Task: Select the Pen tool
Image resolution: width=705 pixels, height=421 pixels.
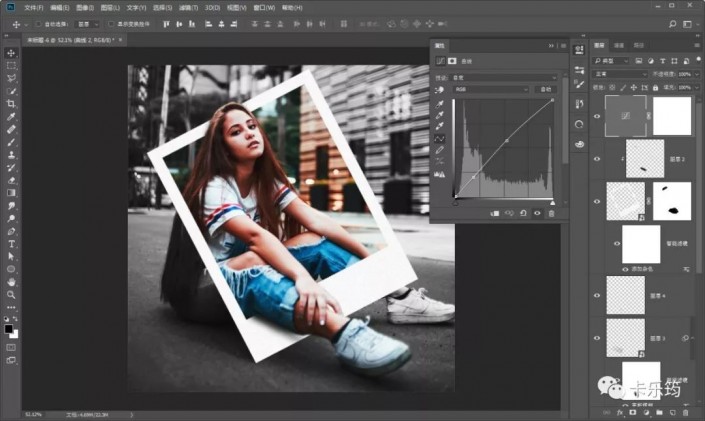Action: tap(11, 231)
